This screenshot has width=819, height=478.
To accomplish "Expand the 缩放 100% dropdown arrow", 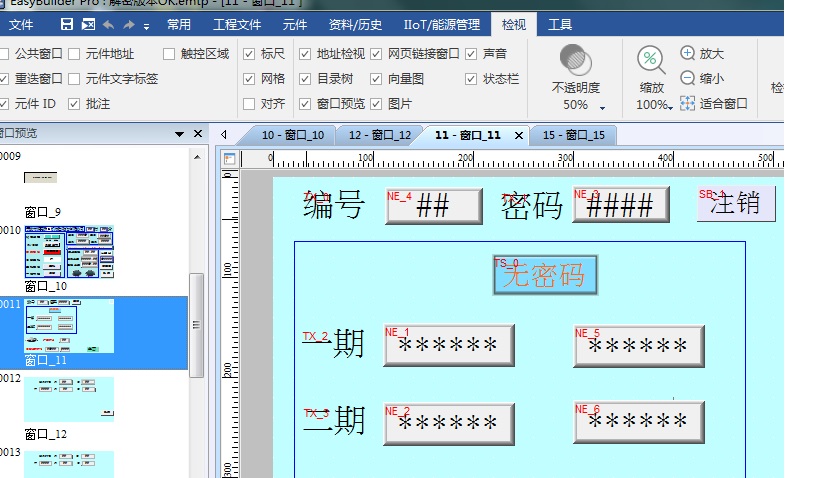I will click(669, 107).
